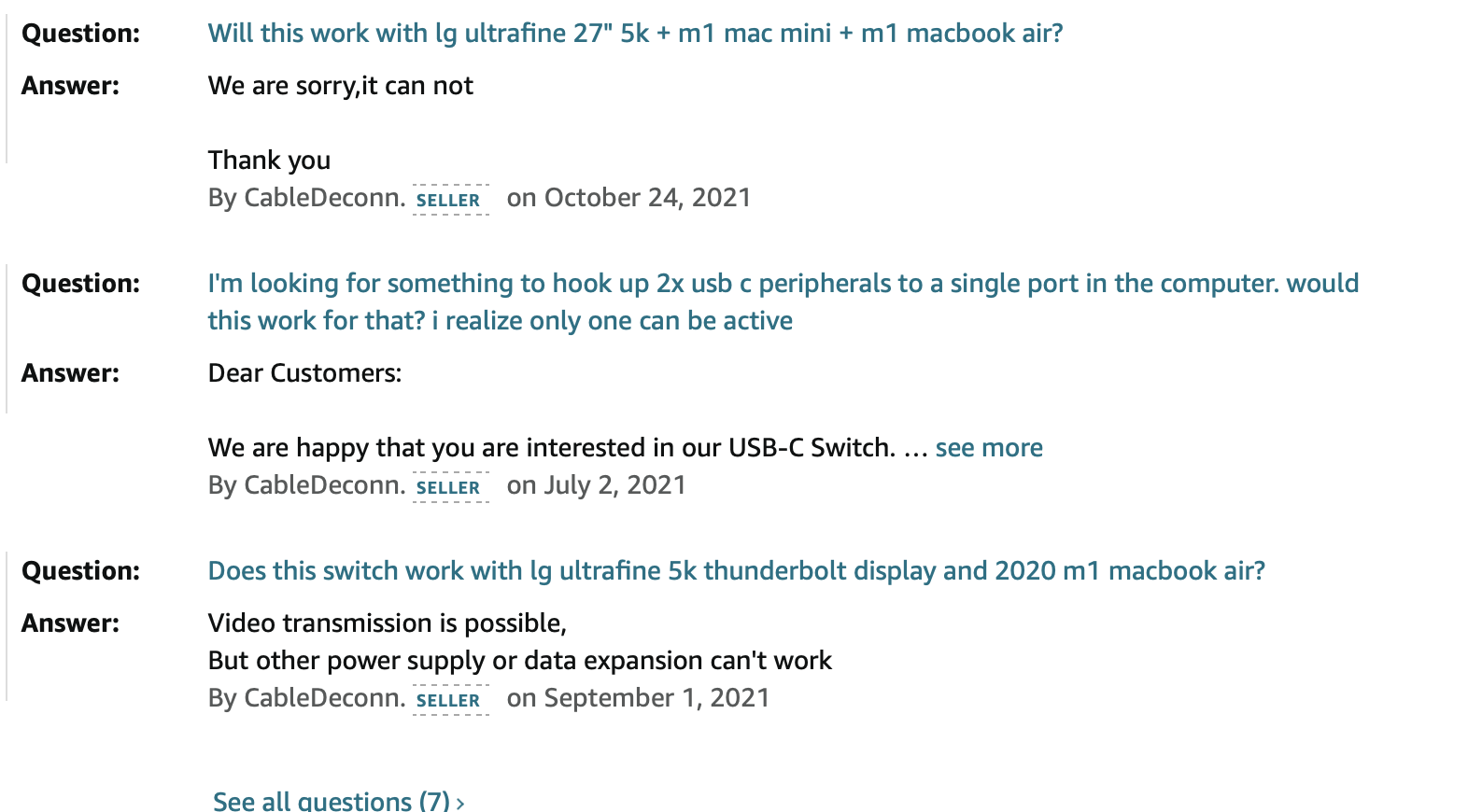
Task: Click the SELLER badge on July 2 answer
Action: (x=448, y=487)
